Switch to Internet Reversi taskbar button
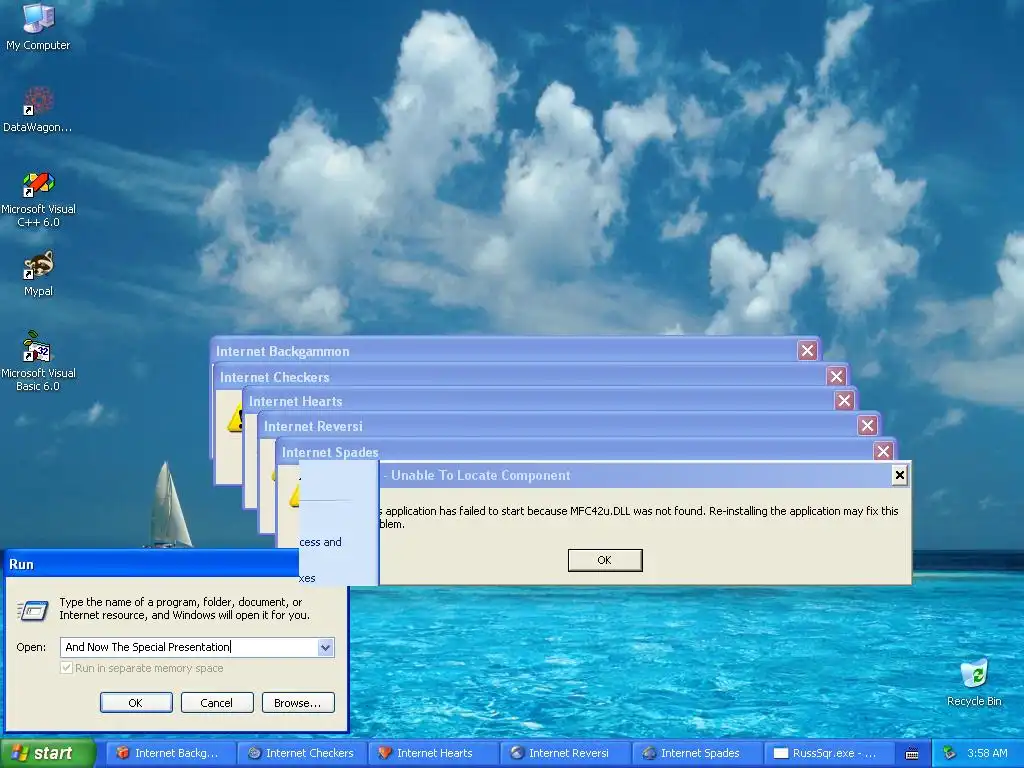The image size is (1024, 768). 566,753
